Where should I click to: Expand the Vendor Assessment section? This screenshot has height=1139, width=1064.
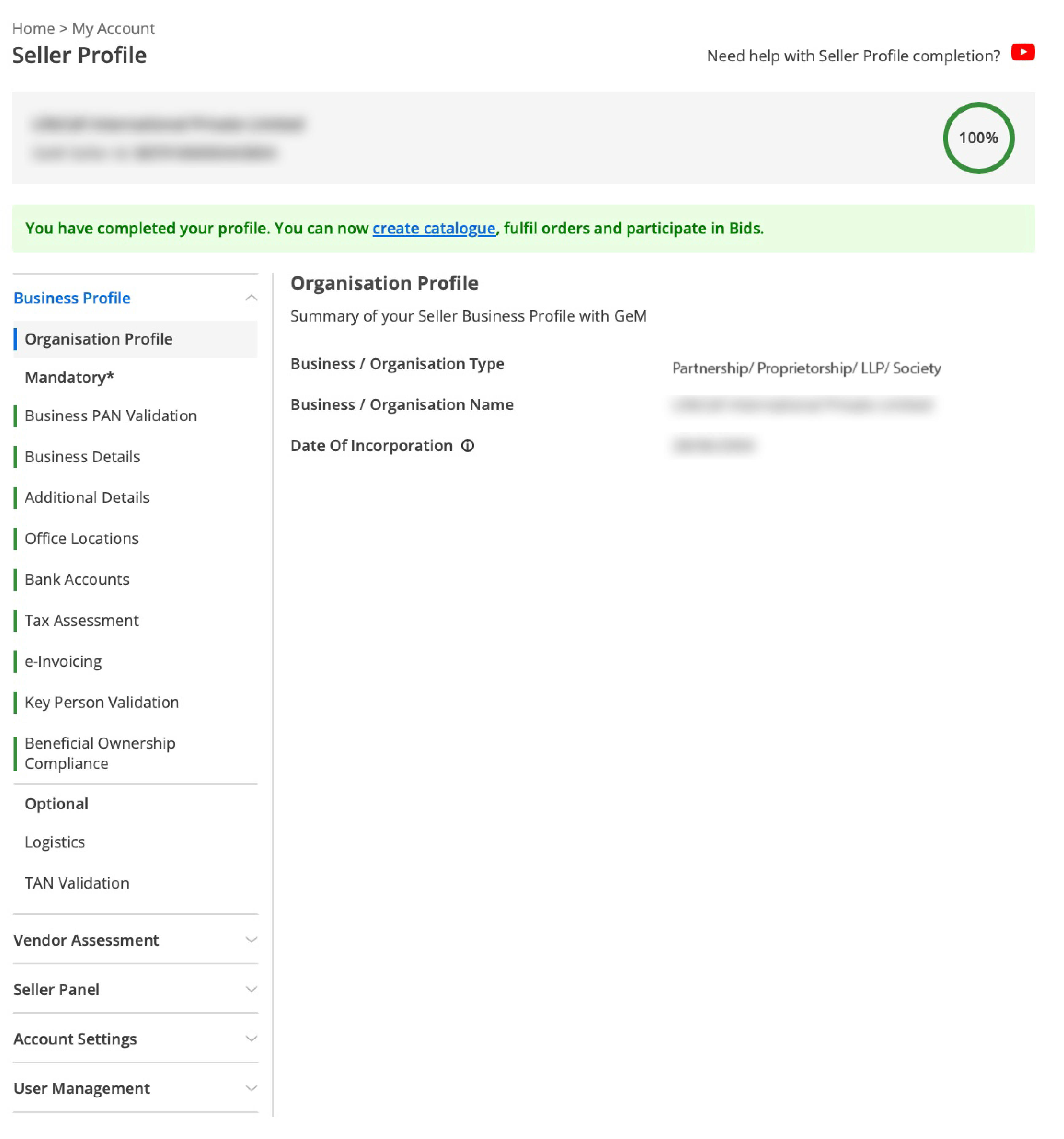135,940
